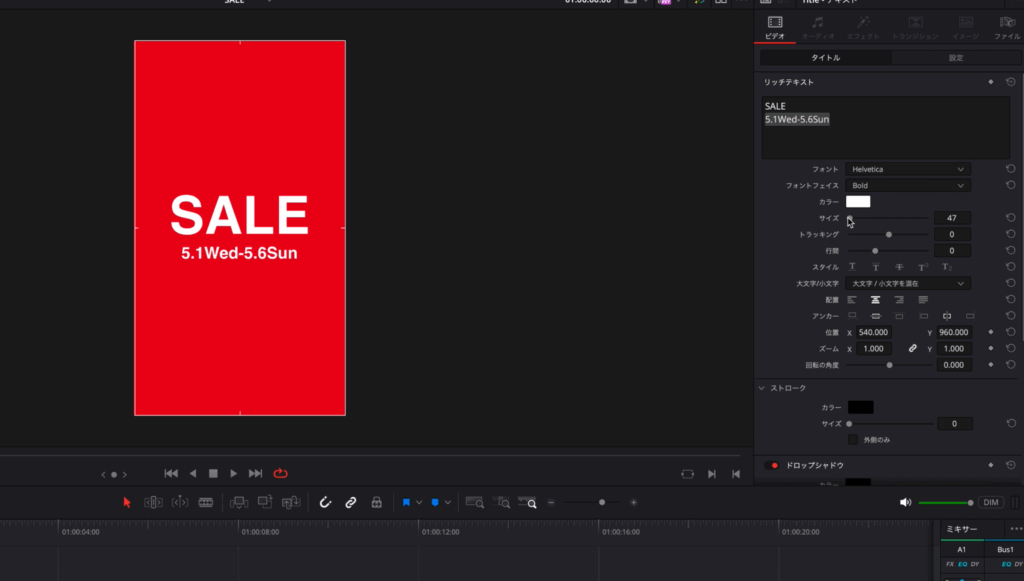The width and height of the screenshot is (1024, 581).
Task: Toggle the linked selection chain icon
Action: point(351,502)
